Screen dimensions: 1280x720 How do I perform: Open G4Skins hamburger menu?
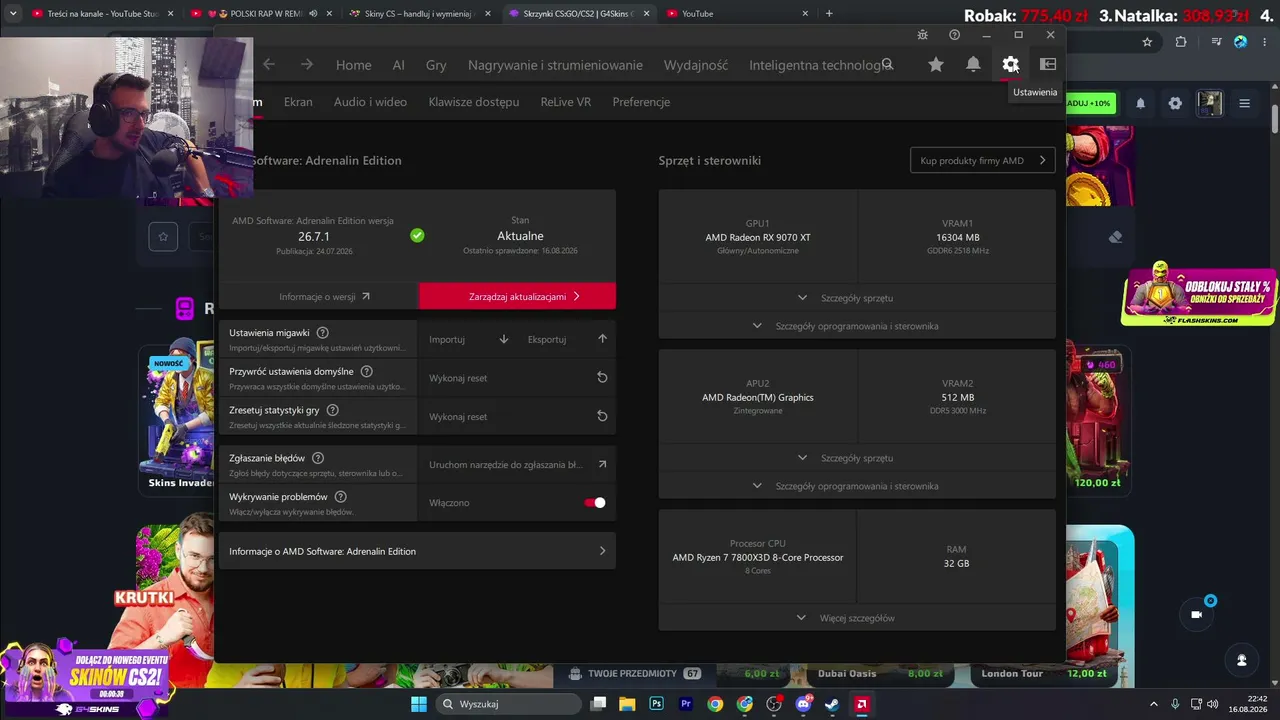pos(1244,103)
